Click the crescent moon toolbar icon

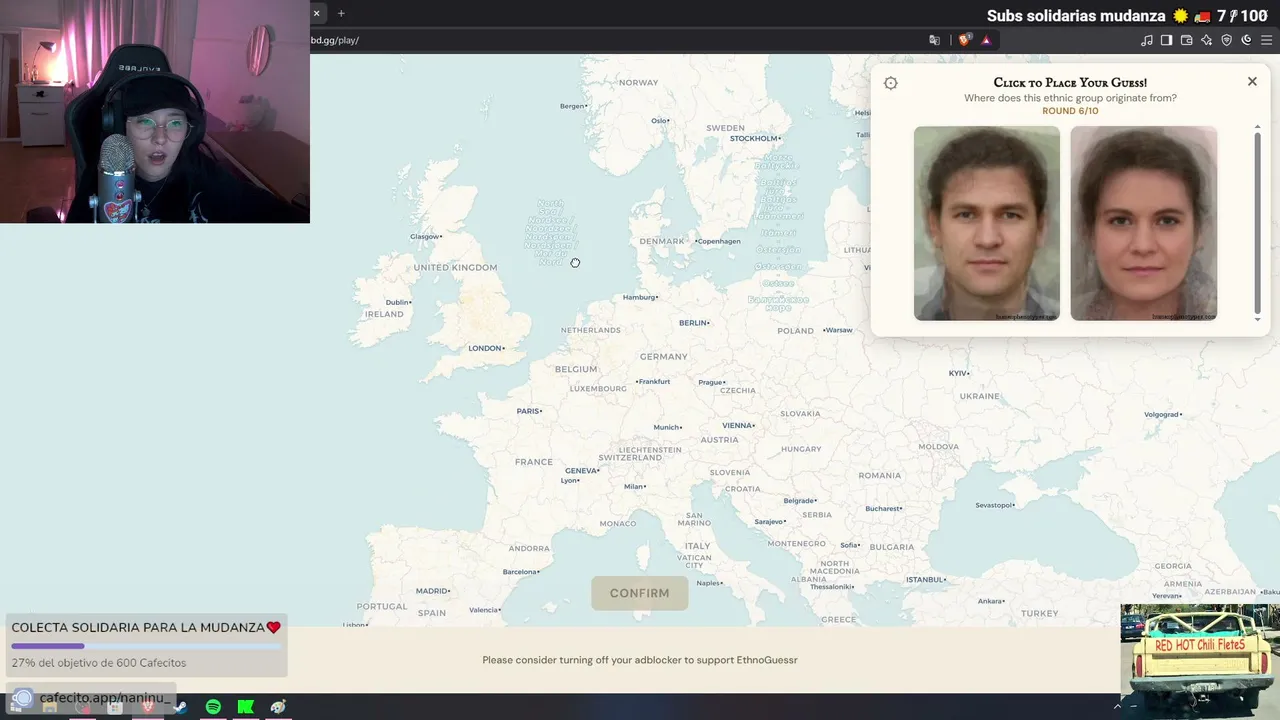point(1246,40)
